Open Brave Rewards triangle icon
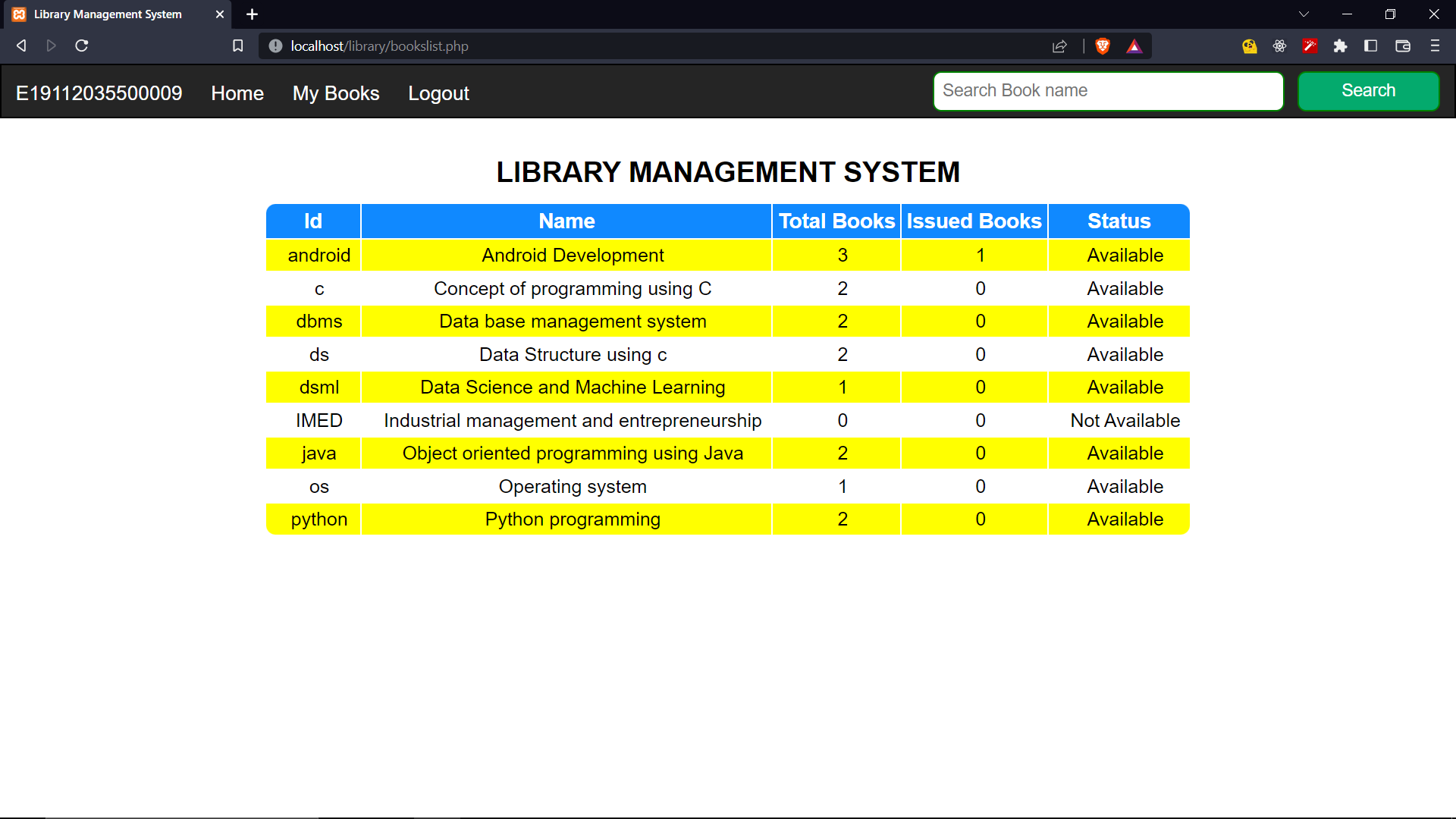 pyautogui.click(x=1134, y=45)
